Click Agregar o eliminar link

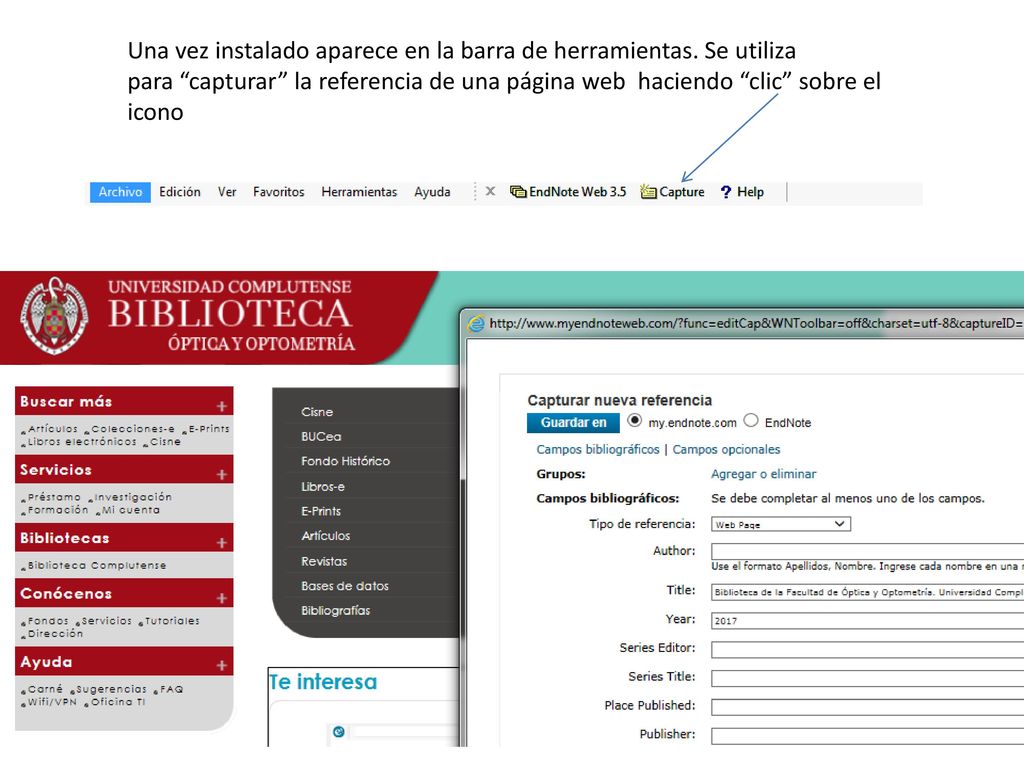coord(763,474)
